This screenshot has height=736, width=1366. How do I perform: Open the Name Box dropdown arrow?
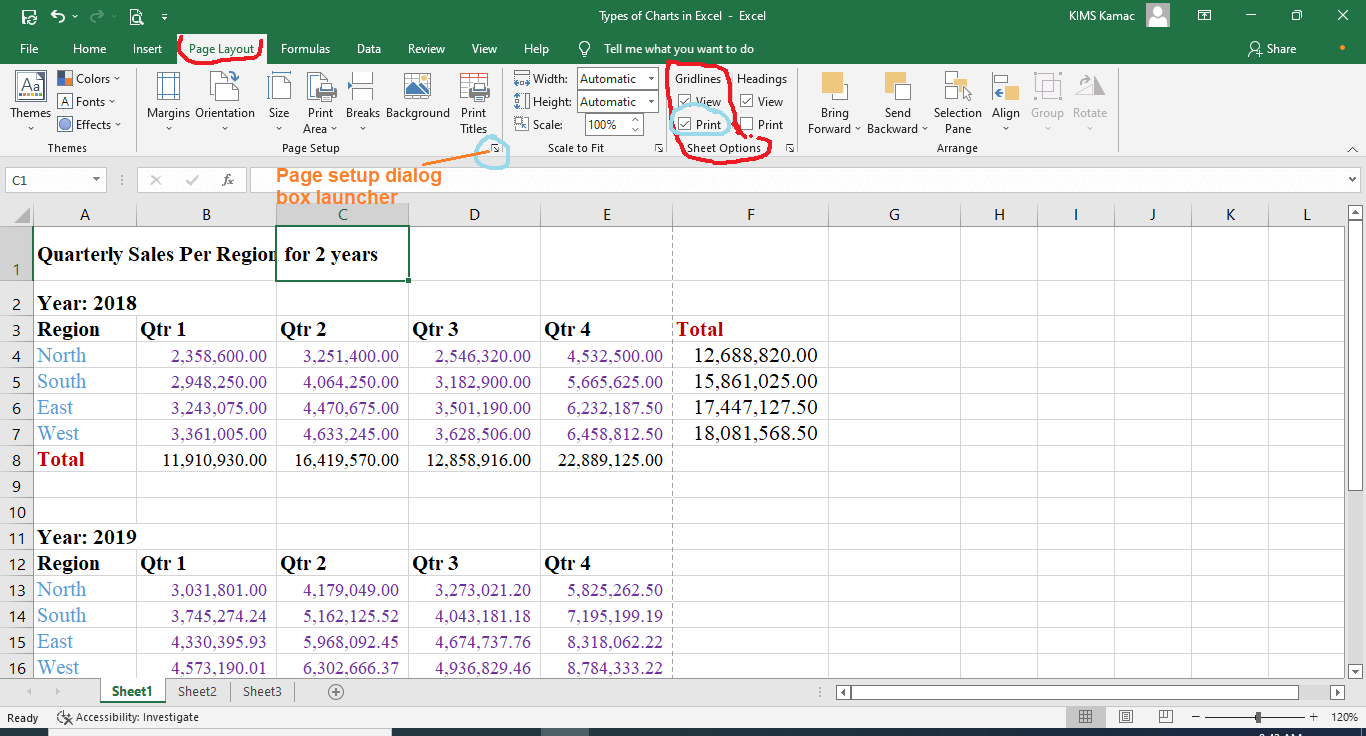coord(97,180)
